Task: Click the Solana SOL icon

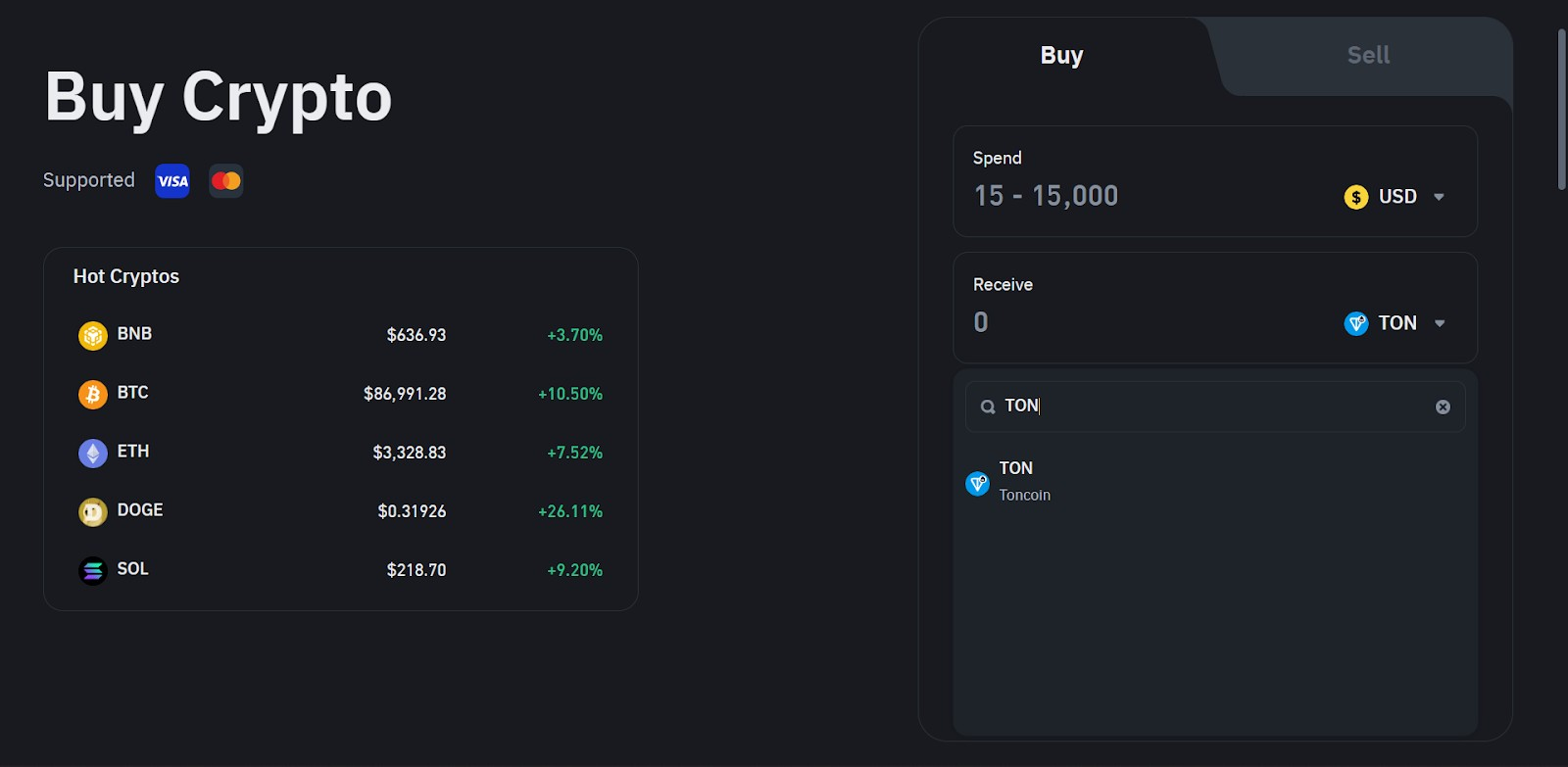Action: coord(92,570)
